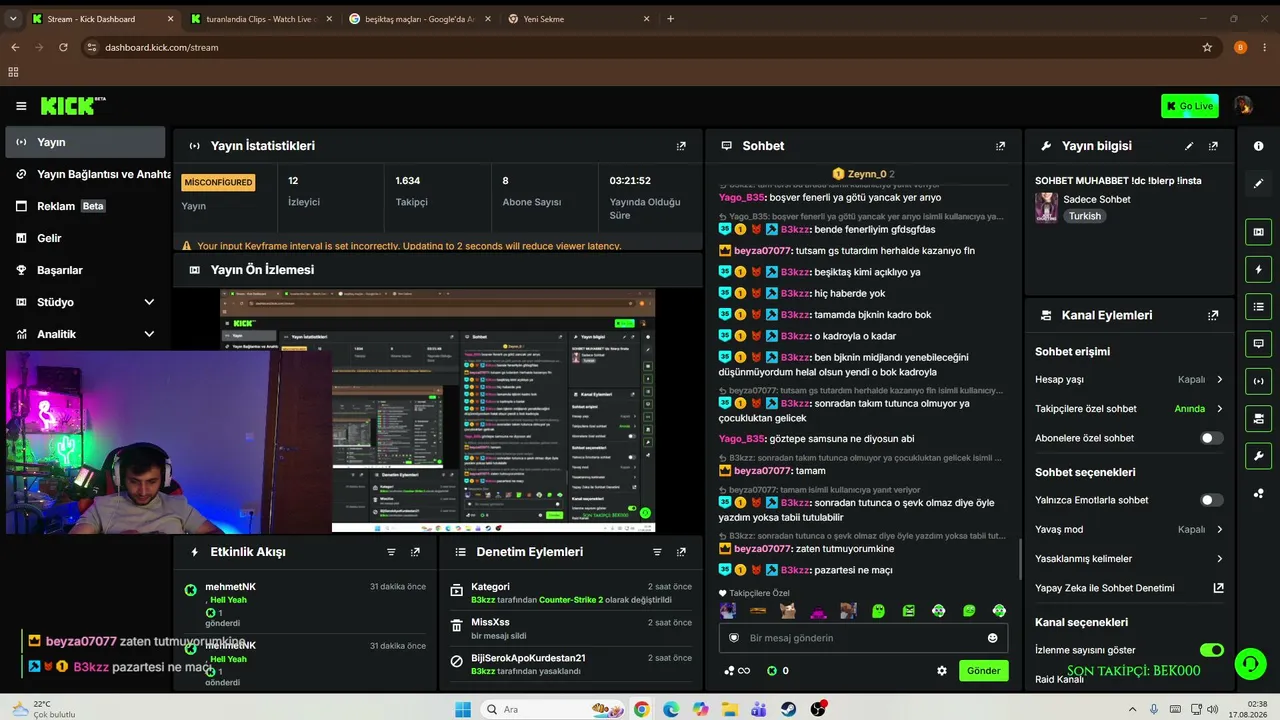
Task: Toggle the channel actions widget in right rail
Action: pyautogui.click(x=1258, y=418)
